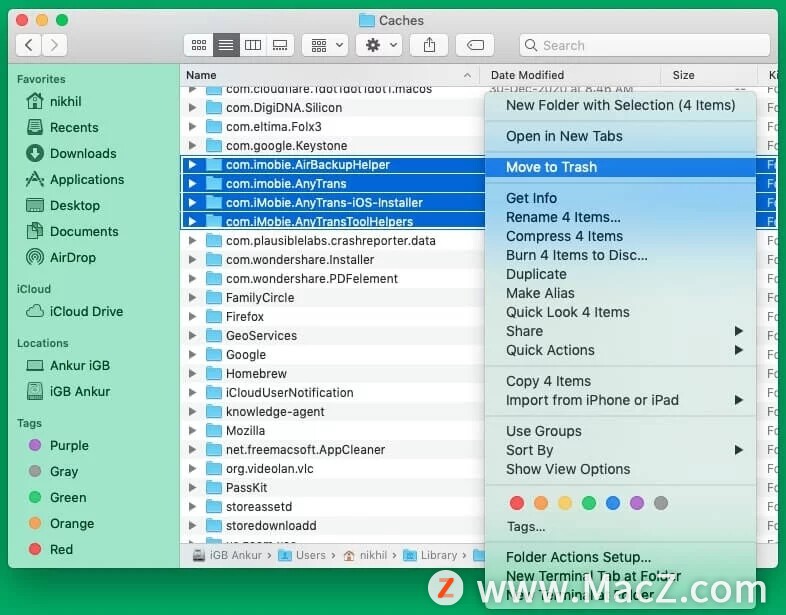Apply the red tag color in context menu
The image size is (786, 615).
(517, 503)
